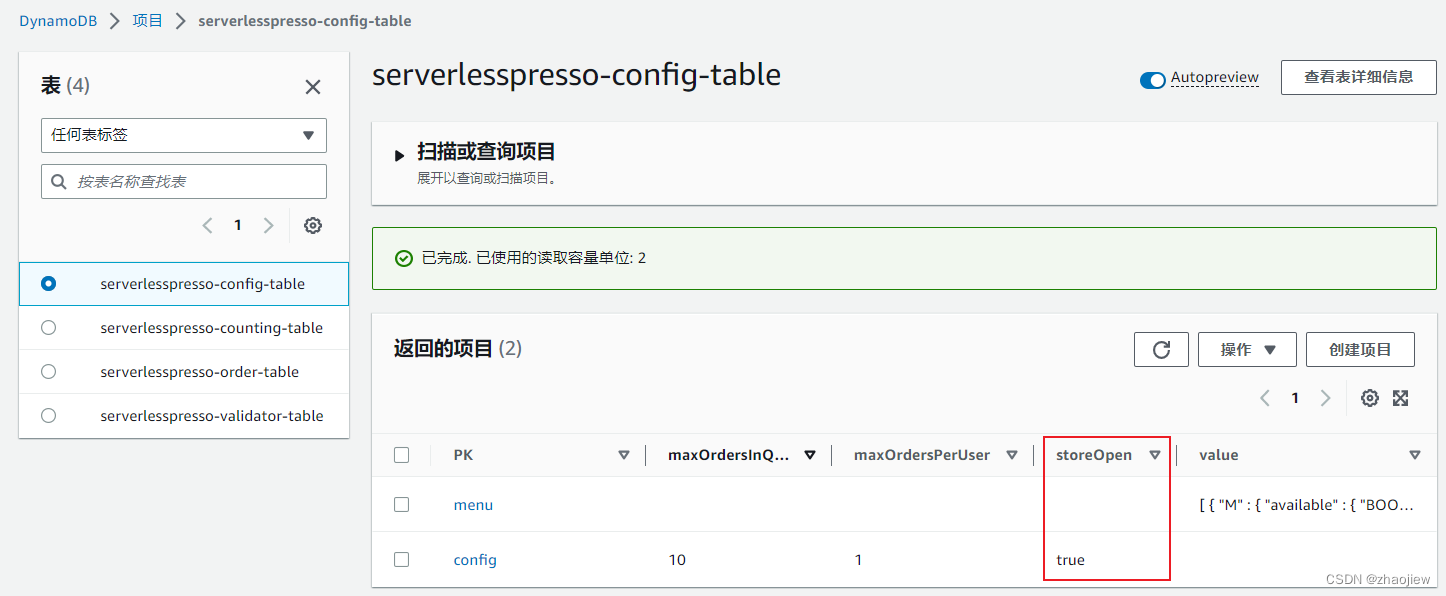
Task: Open the 操作 actions dropdown
Action: (x=1247, y=350)
